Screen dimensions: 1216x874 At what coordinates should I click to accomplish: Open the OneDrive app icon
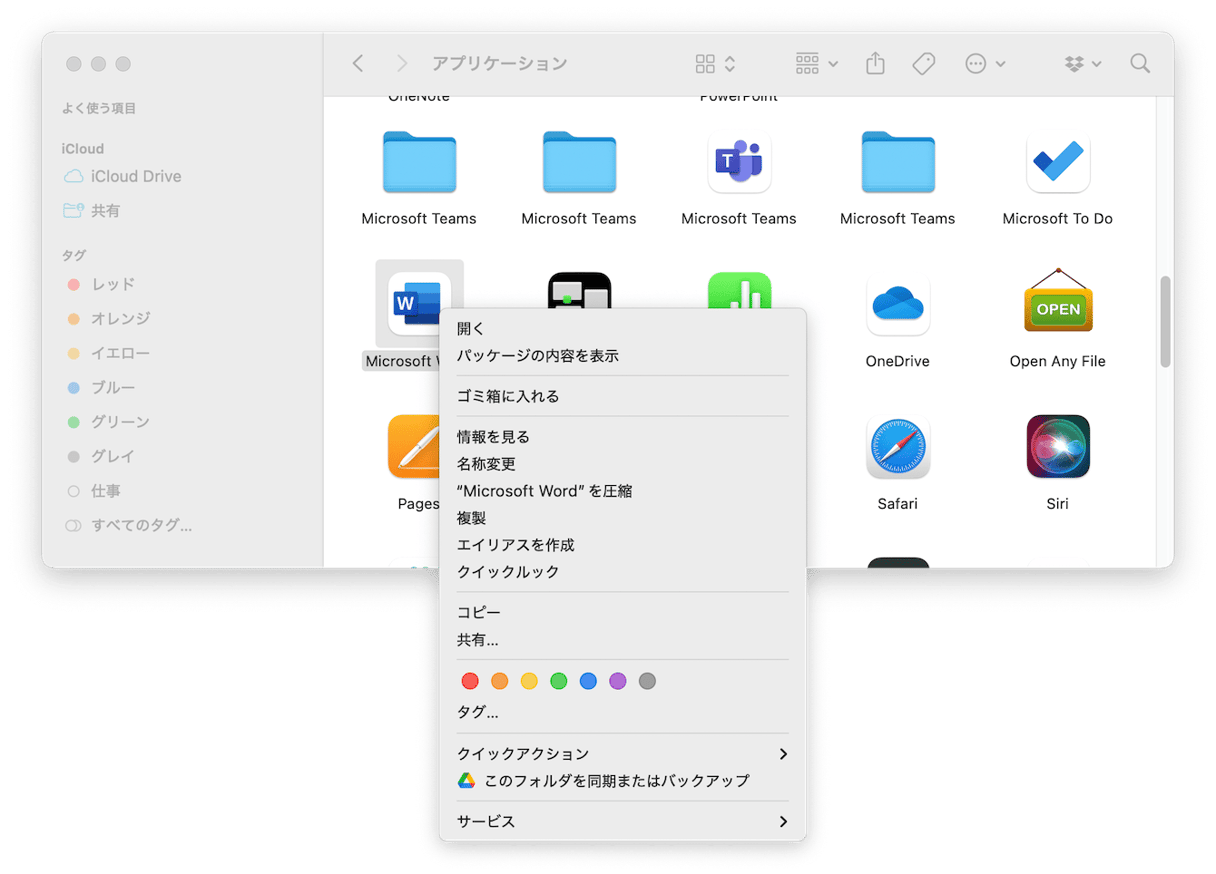[897, 303]
